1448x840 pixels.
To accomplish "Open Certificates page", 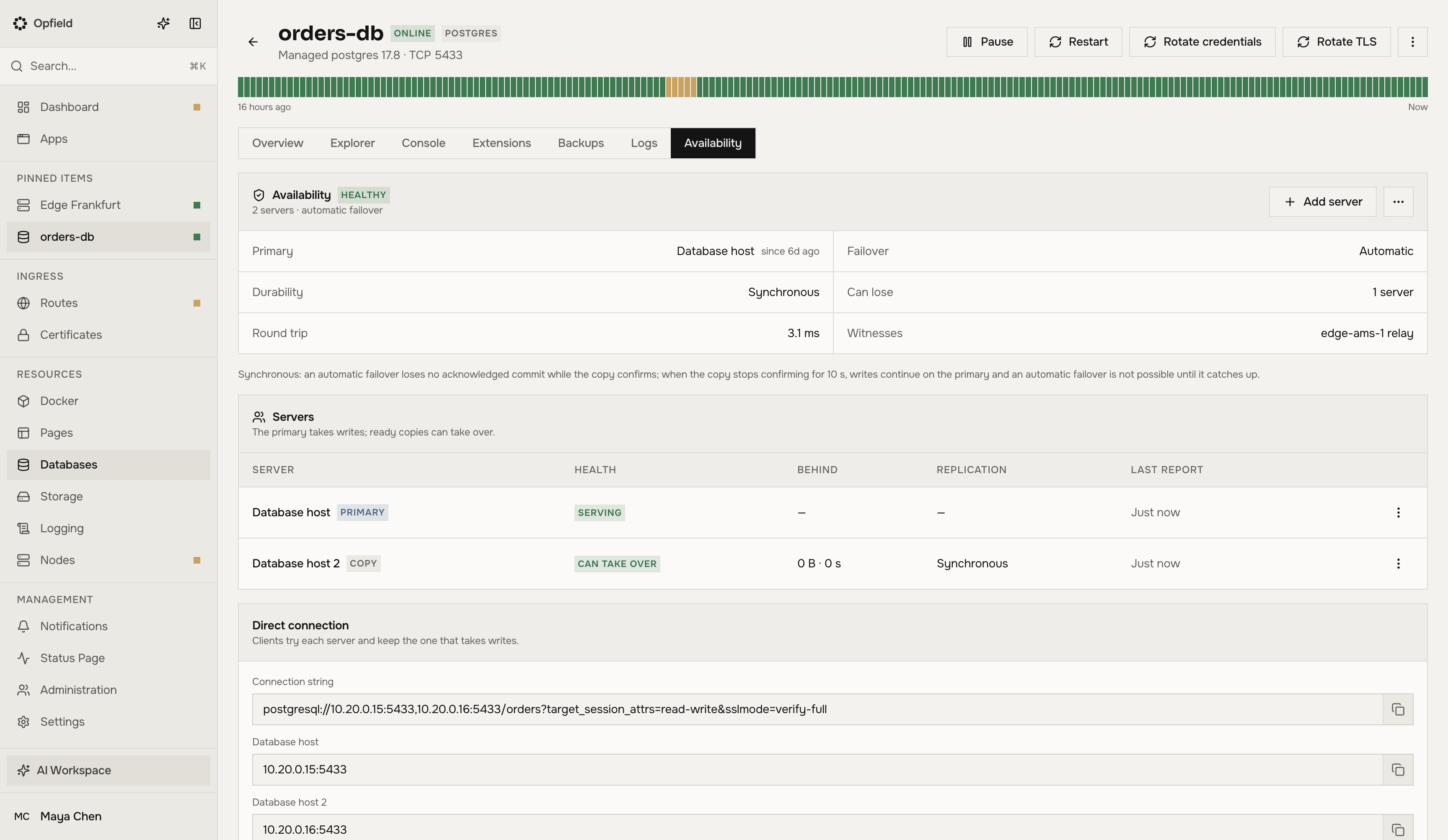I will click(109, 335).
